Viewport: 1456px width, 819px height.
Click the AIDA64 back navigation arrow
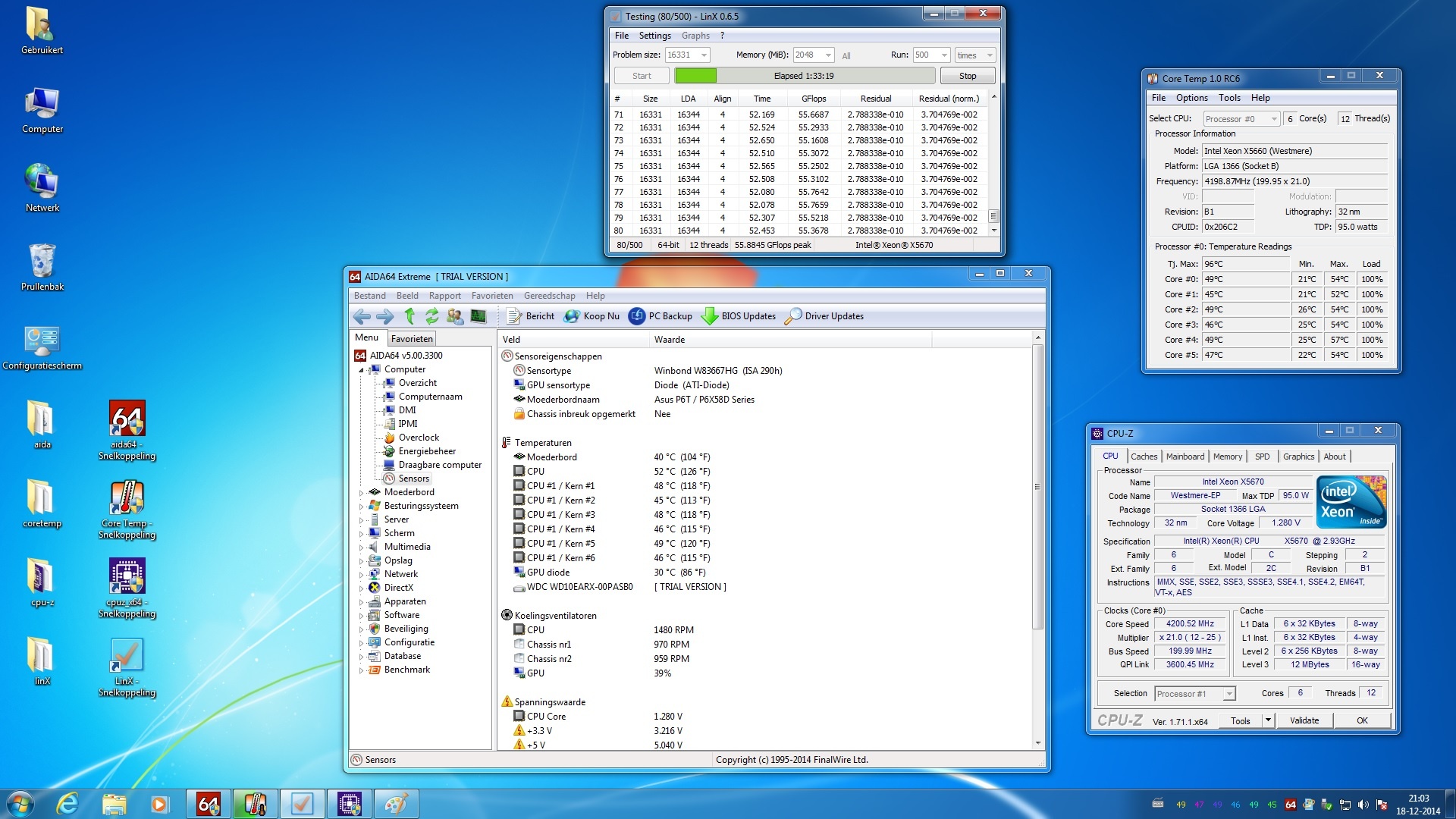[x=362, y=316]
